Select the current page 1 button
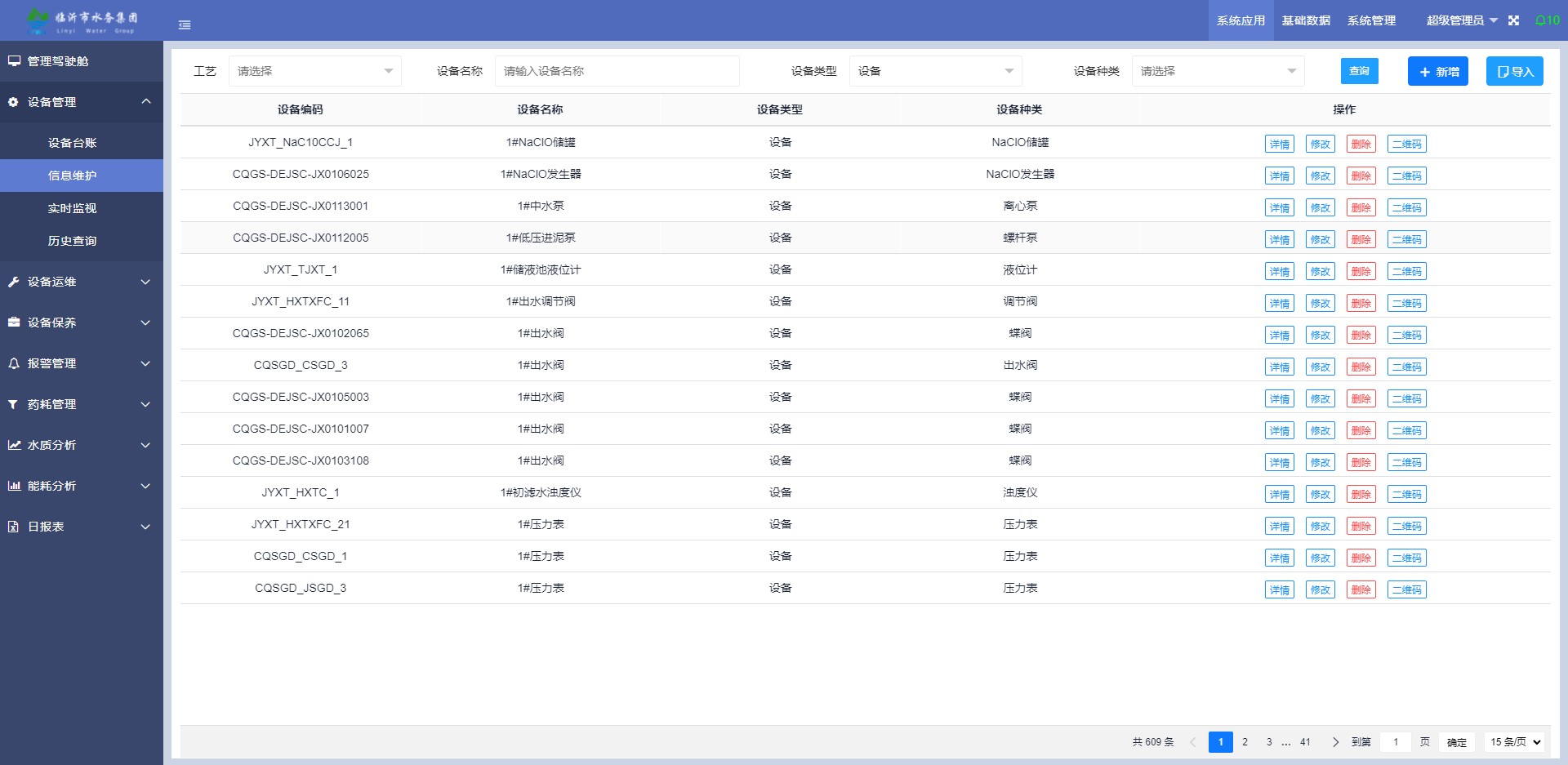Image resolution: width=1568 pixels, height=765 pixels. (1221, 742)
